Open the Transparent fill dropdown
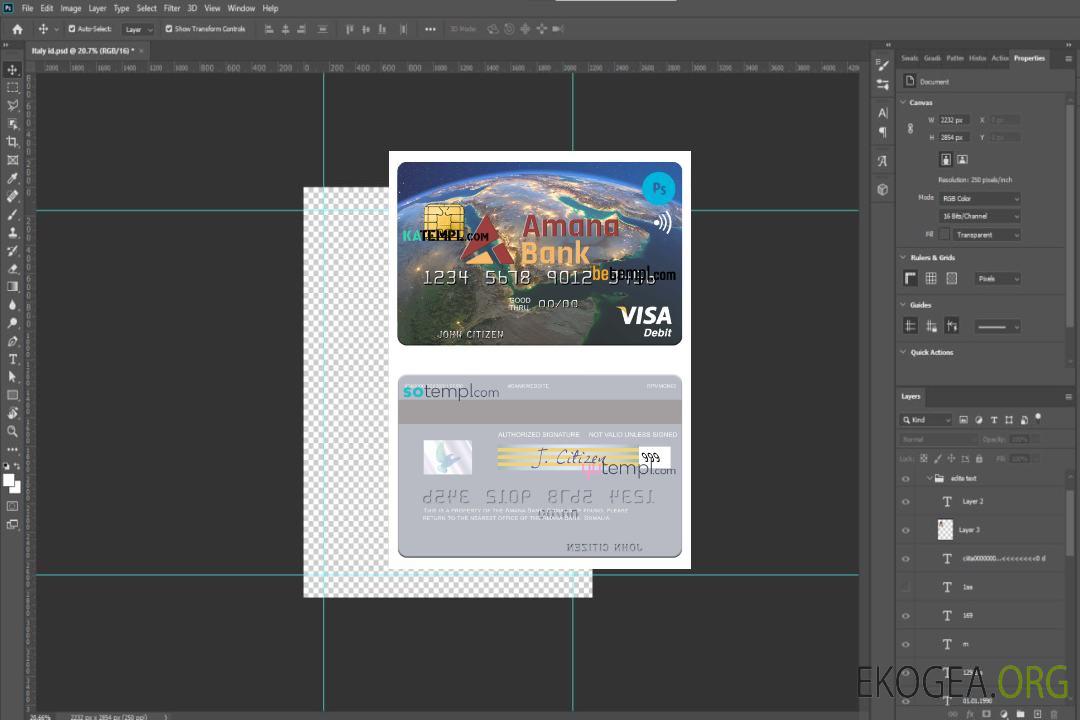Screen dimensions: 1080x720 tap(986, 235)
